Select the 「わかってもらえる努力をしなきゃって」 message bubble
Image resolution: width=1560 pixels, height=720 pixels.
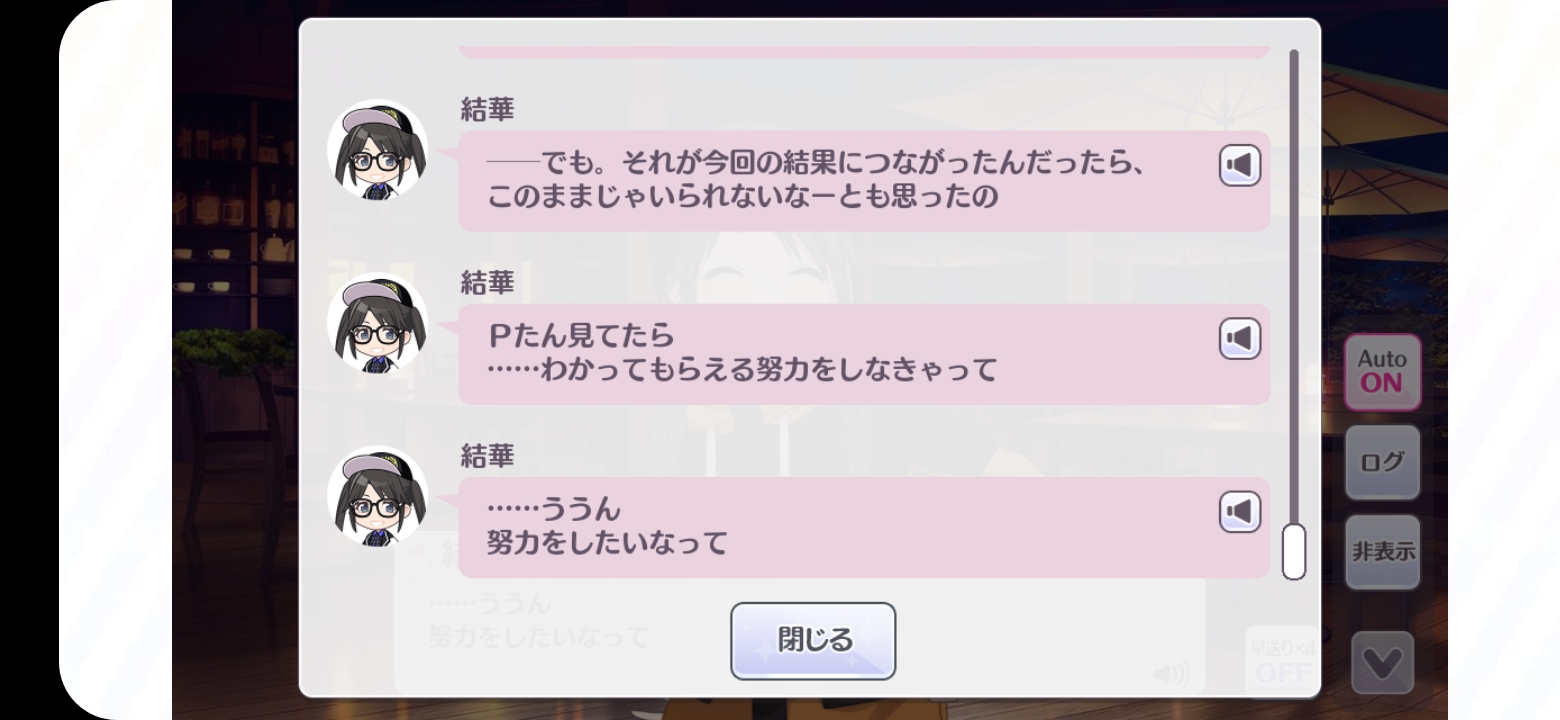(x=864, y=354)
